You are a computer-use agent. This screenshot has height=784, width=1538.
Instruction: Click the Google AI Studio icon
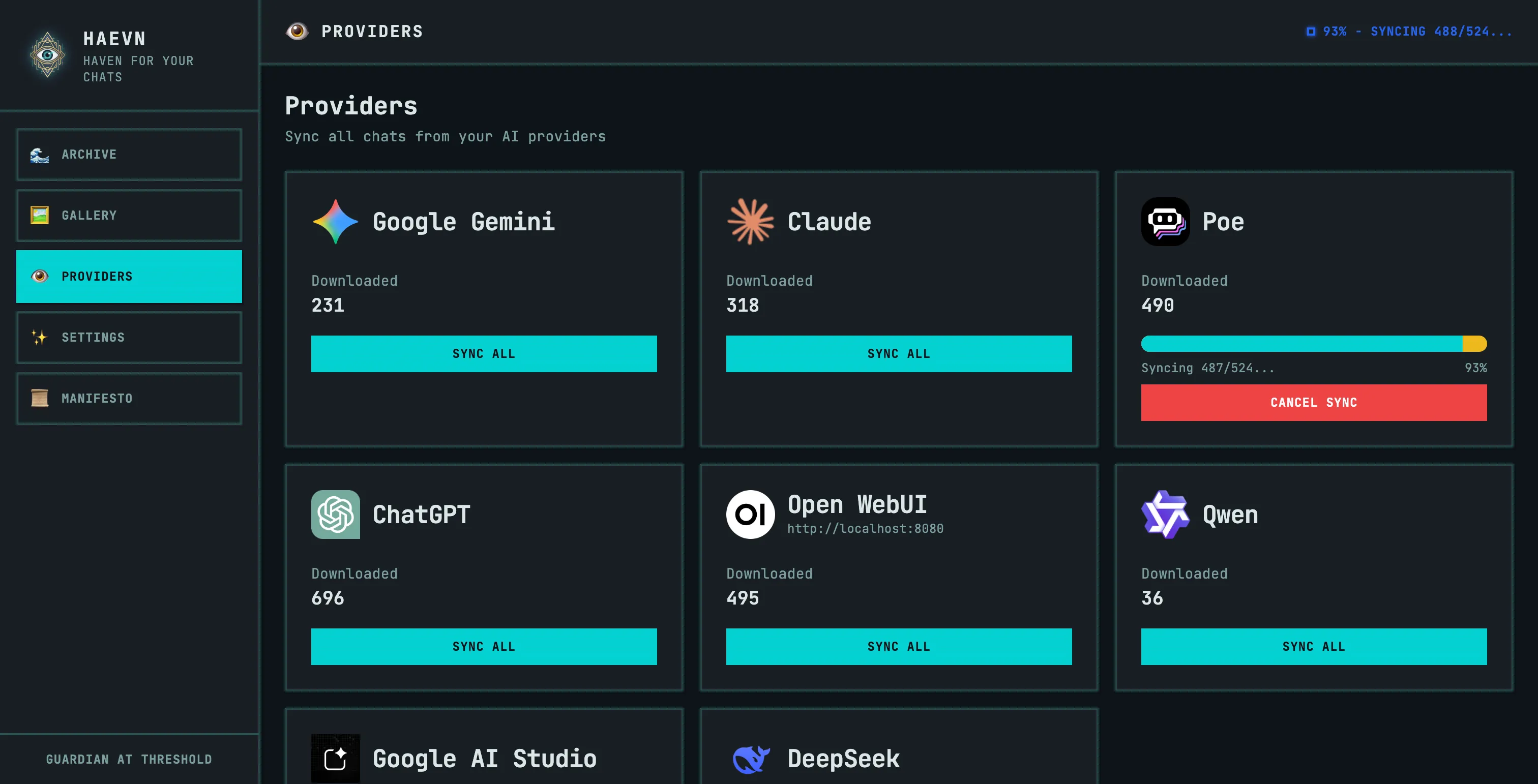(x=335, y=758)
